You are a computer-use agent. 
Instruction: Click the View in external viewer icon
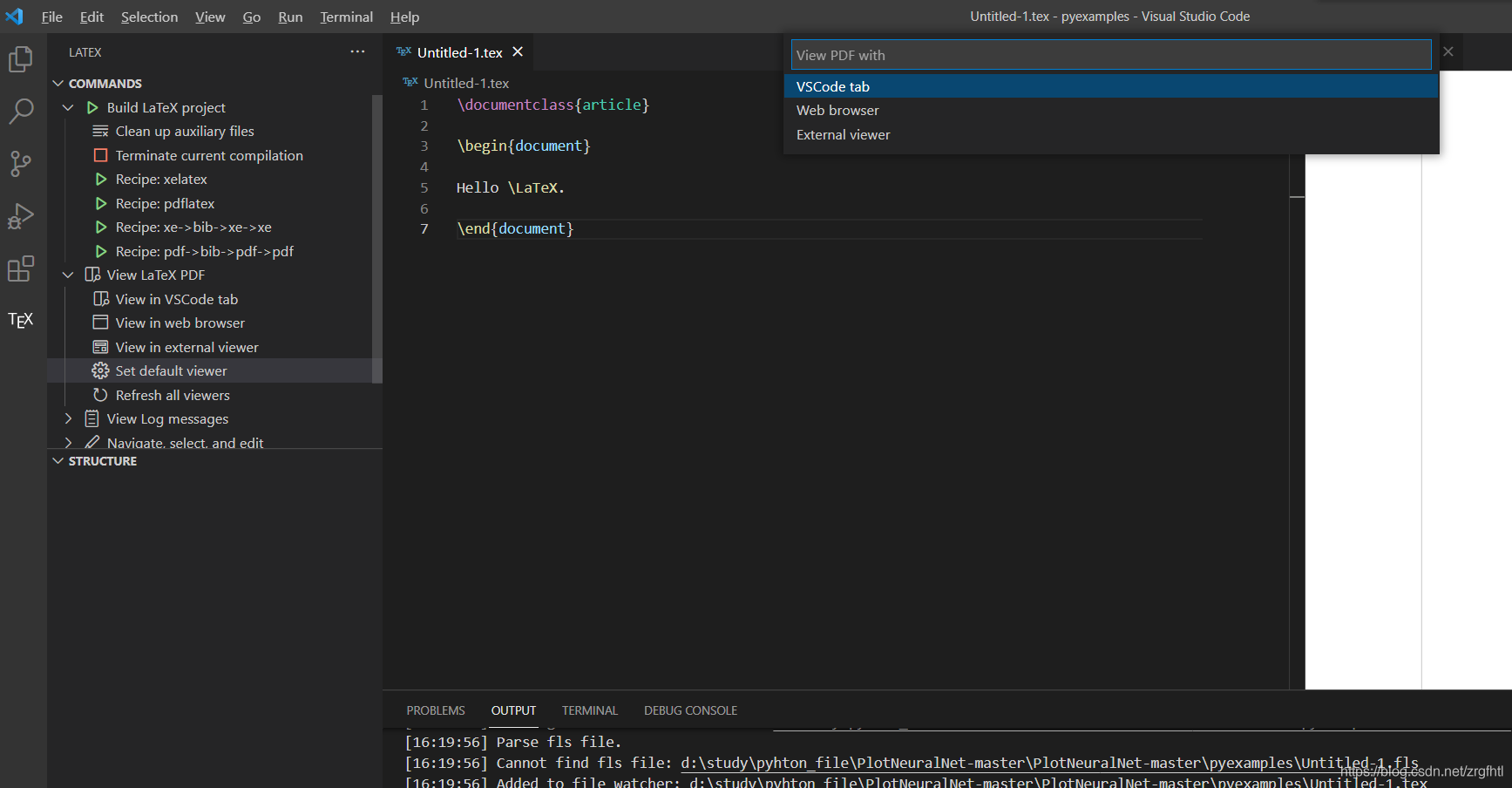point(101,347)
